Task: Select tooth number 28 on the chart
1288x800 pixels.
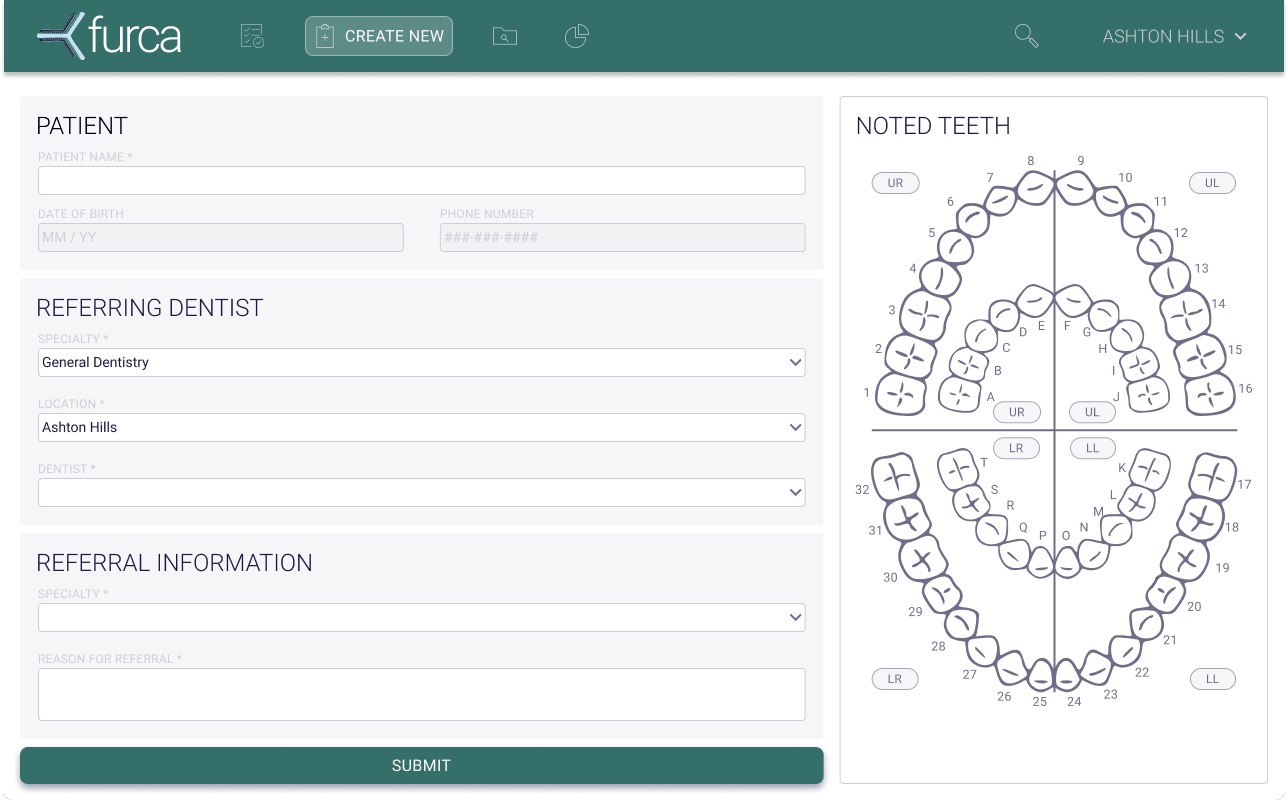Action: click(961, 624)
